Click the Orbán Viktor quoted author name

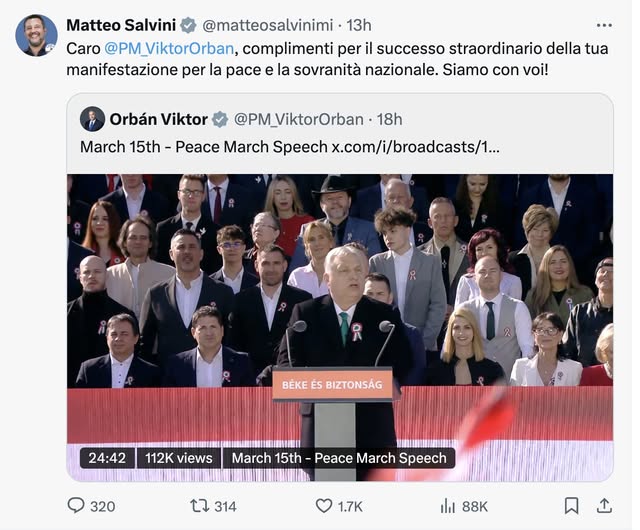(158, 120)
